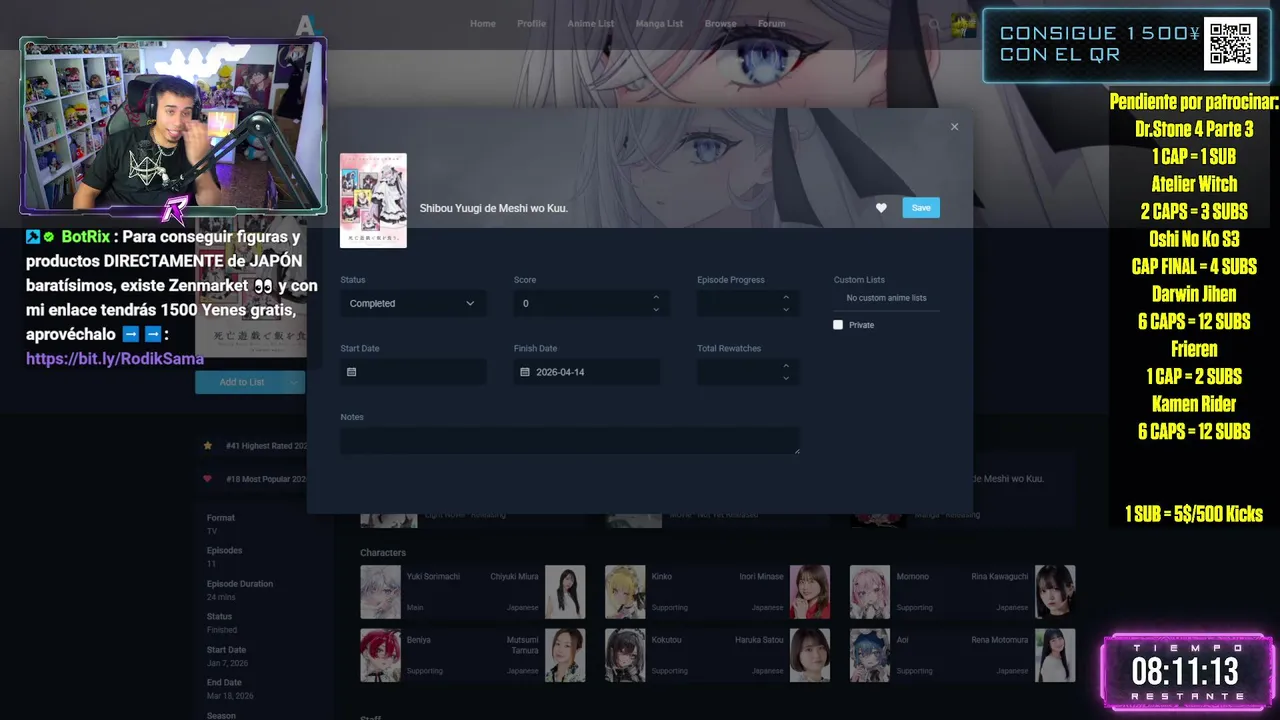This screenshot has height=720, width=1280.
Task: Click the 08:11:13 countdown timer overlay
Action: coord(1187,672)
